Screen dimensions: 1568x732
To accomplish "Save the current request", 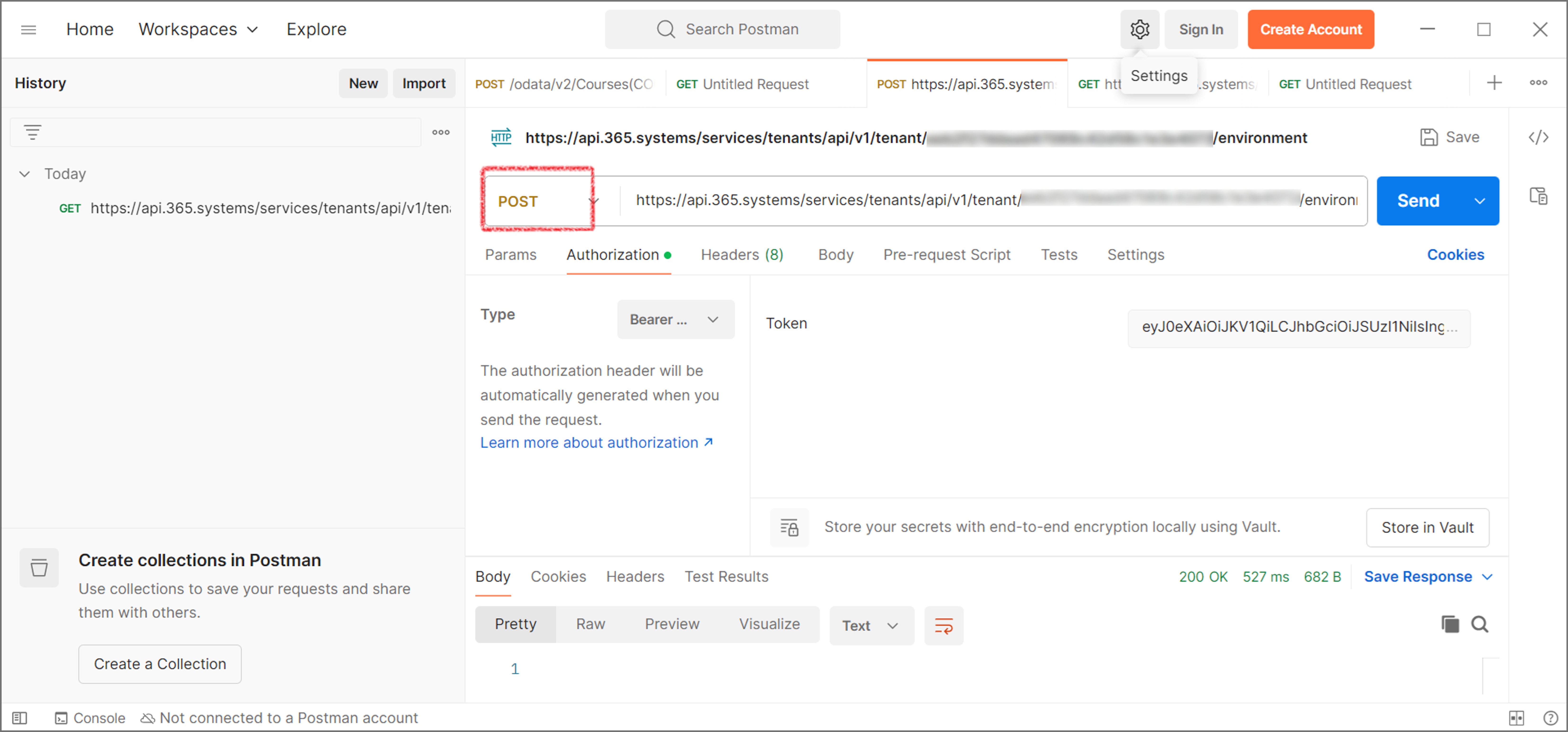I will 1450,137.
